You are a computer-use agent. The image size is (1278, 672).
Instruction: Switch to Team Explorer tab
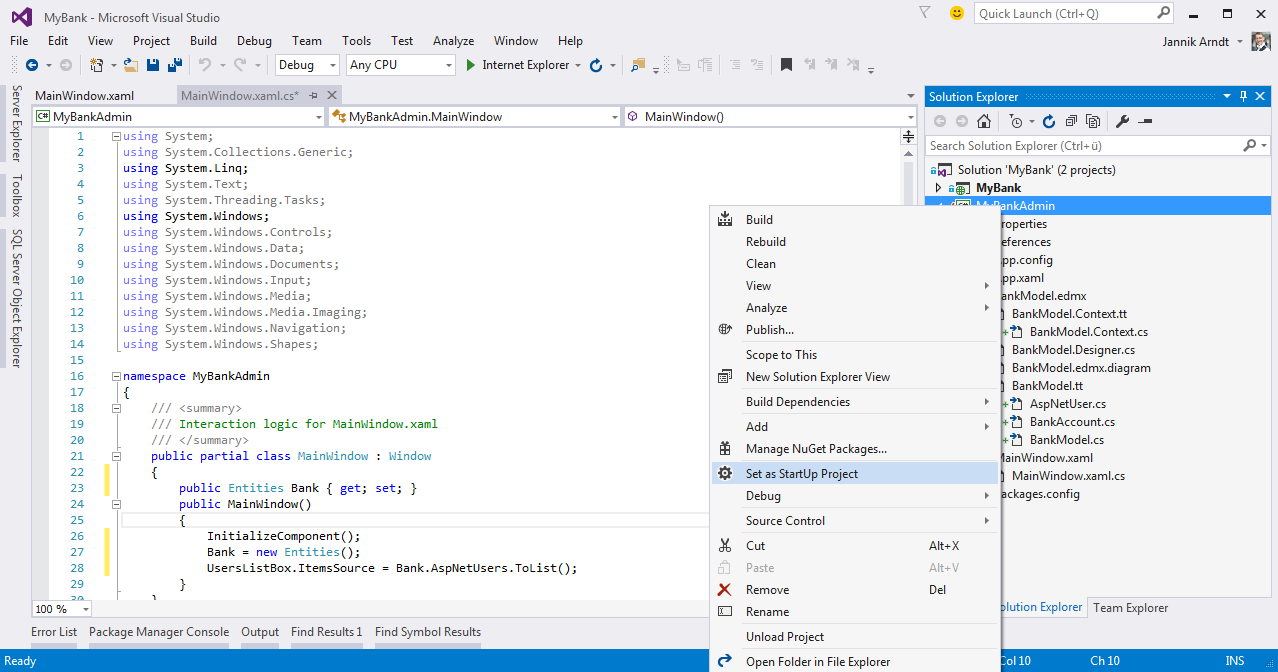[x=1130, y=607]
